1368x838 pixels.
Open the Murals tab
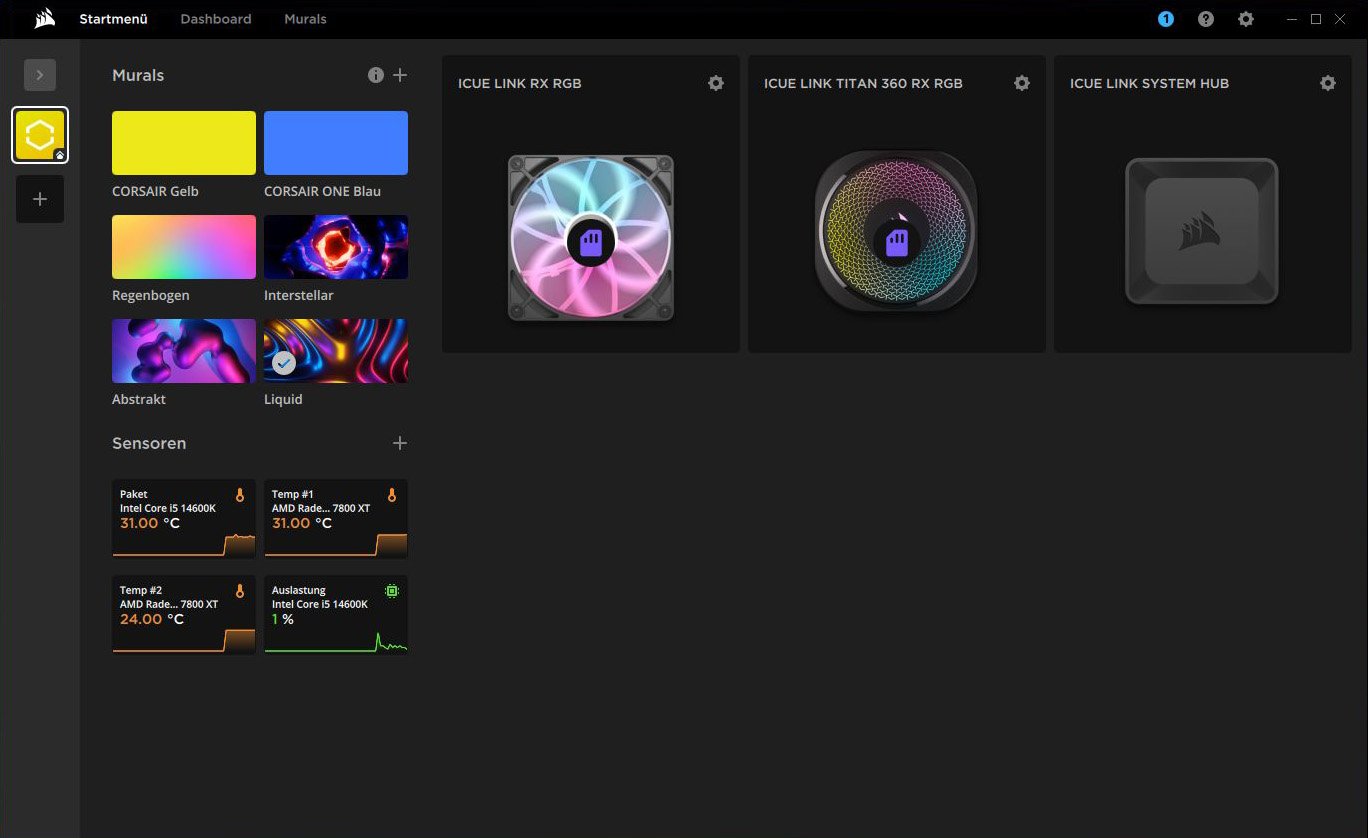[x=305, y=19]
